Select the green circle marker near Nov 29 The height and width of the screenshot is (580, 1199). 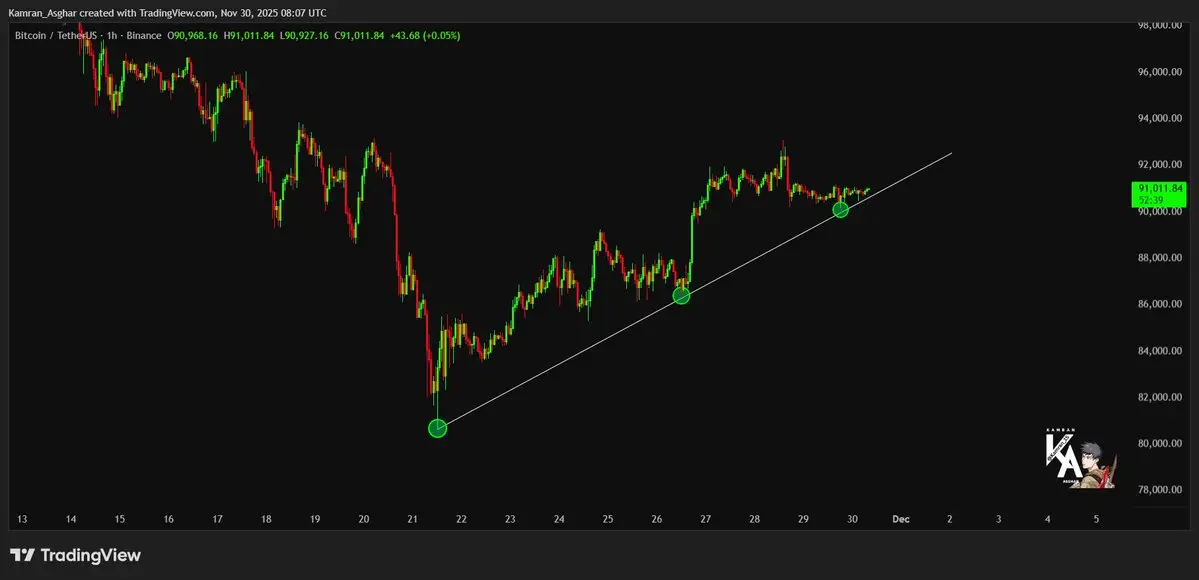[x=840, y=209]
